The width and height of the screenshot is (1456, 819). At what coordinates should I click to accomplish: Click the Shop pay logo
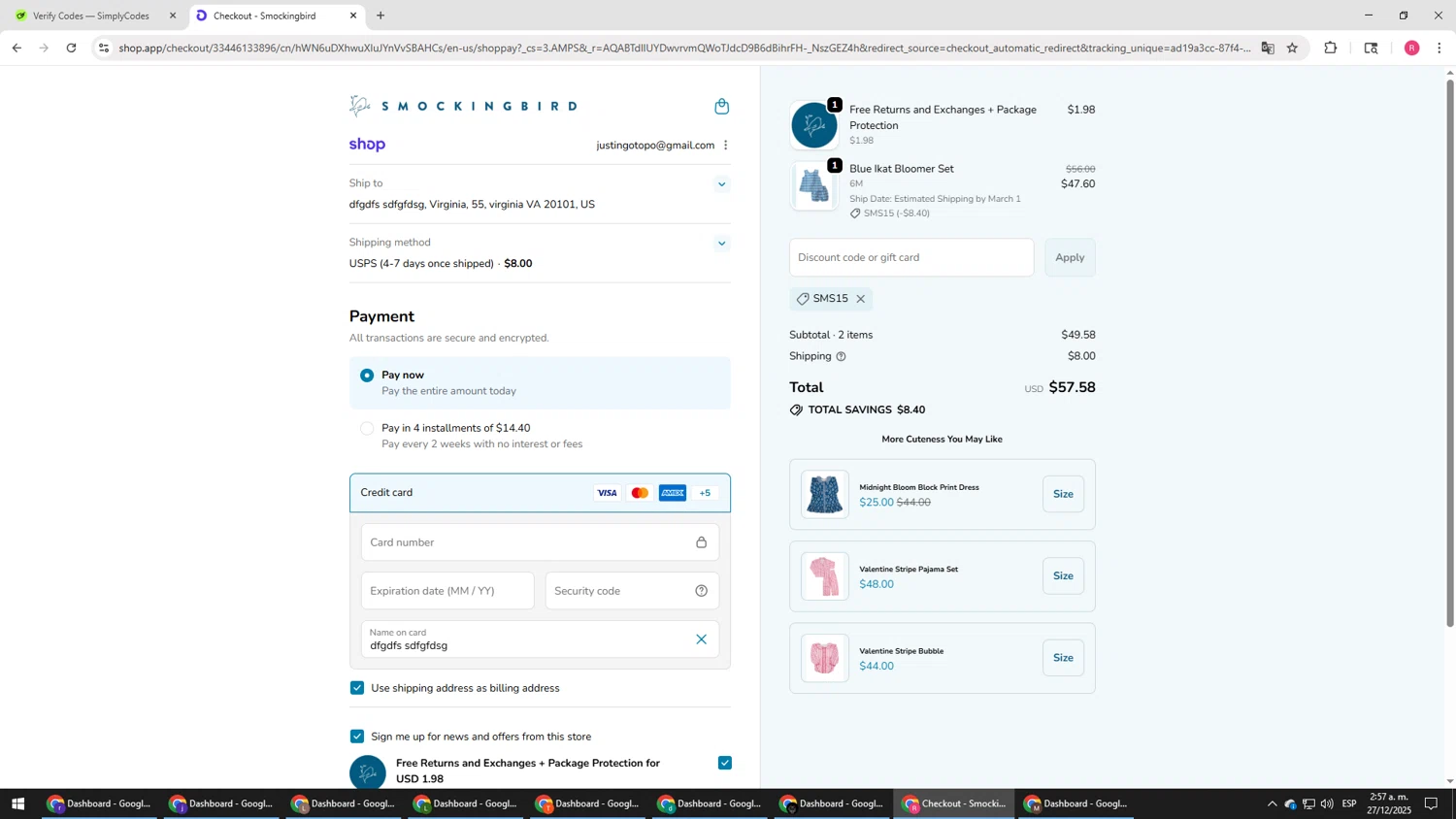(367, 145)
